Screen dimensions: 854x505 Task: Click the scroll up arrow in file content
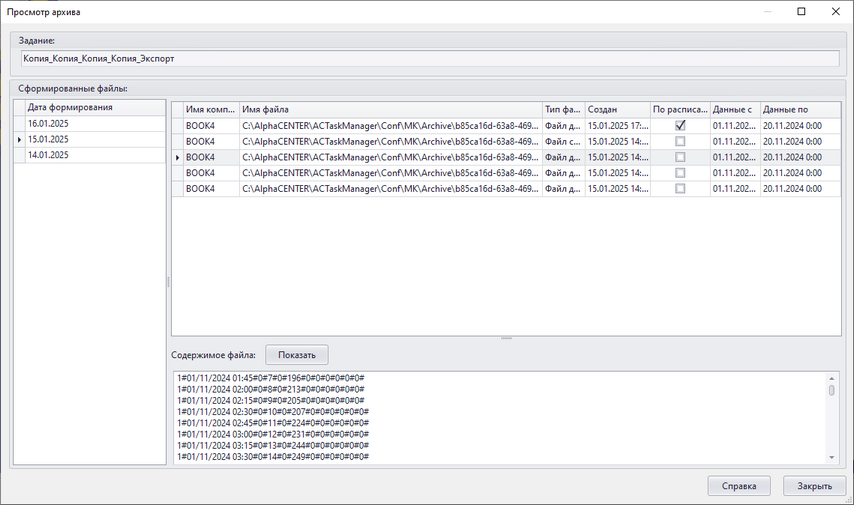(831, 378)
